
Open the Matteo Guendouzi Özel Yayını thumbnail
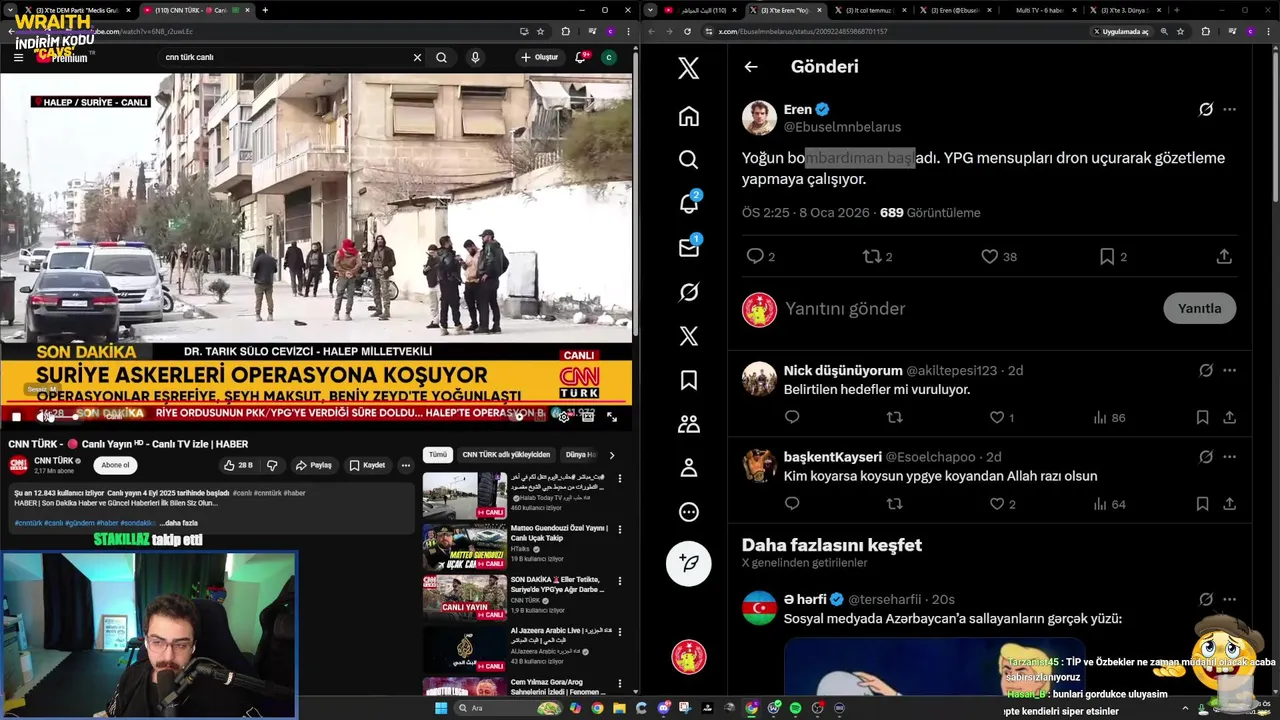click(464, 547)
